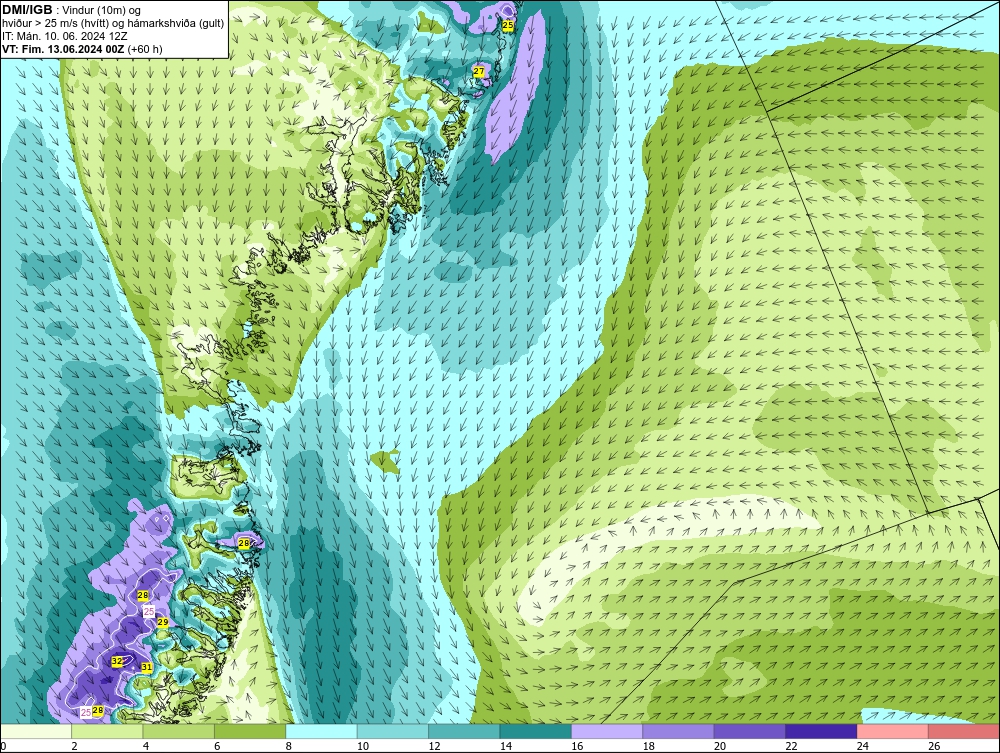Image resolution: width=1000 pixels, height=753 pixels.
Task: Click the legend scale number '26'
Action: 934,746
